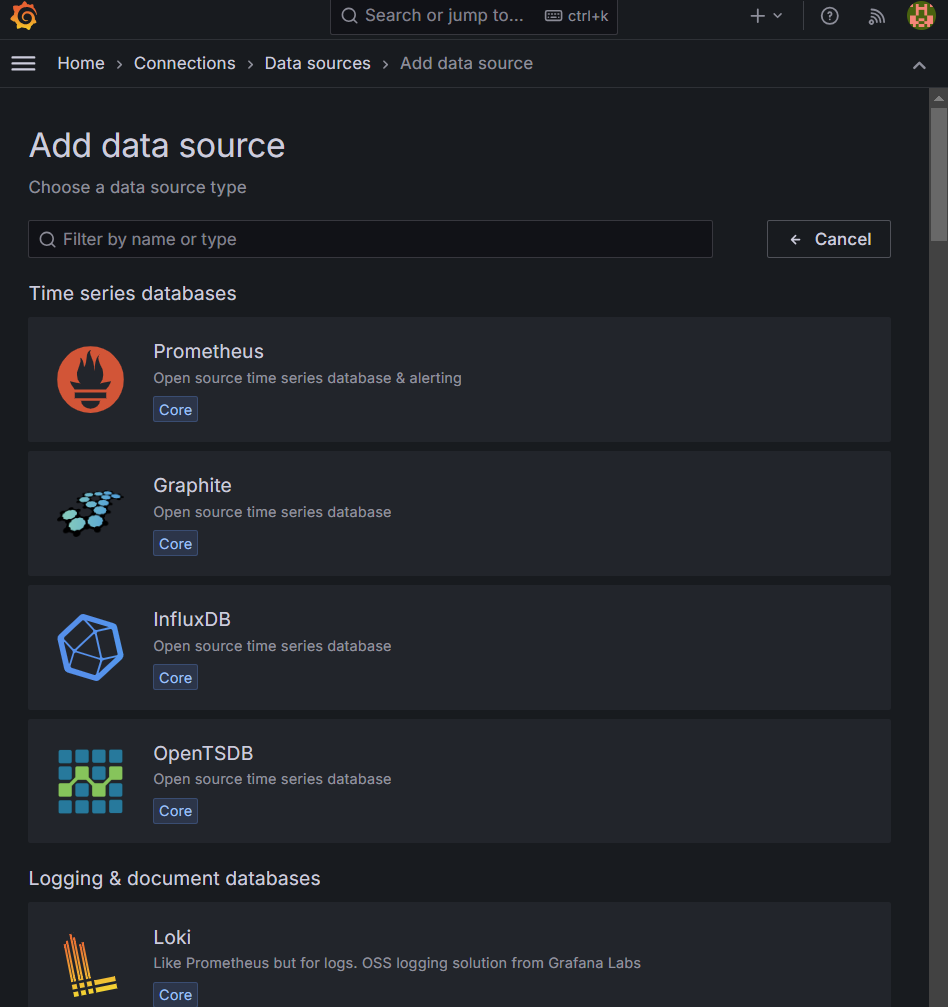Select the Prometheus torch logo

[90, 380]
